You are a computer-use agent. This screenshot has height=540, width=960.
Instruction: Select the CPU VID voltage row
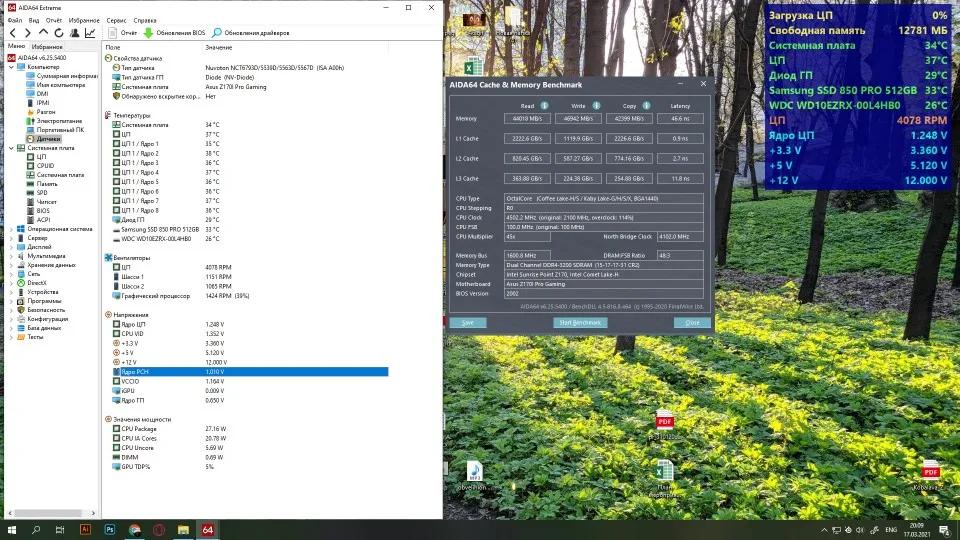coord(250,334)
